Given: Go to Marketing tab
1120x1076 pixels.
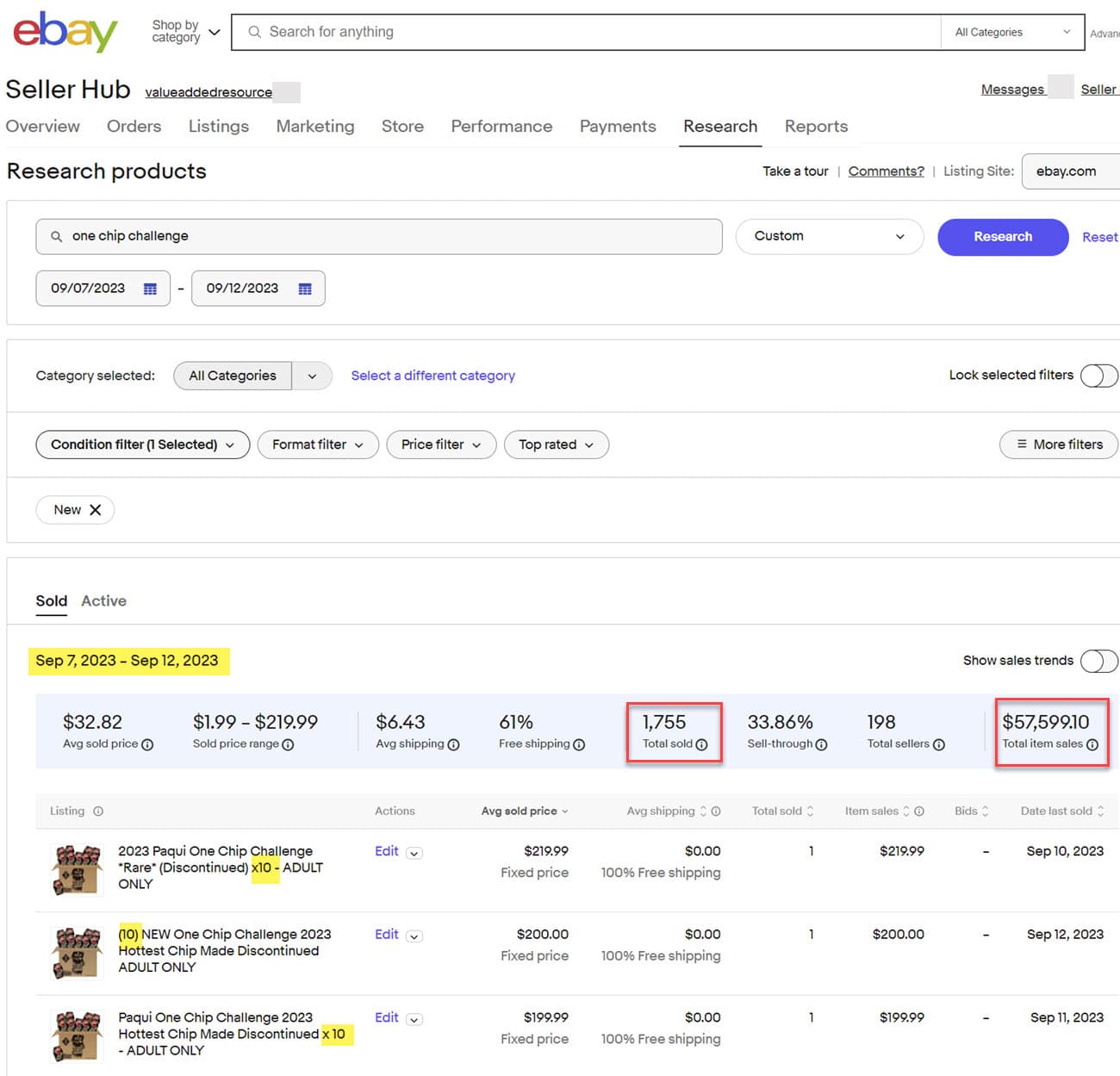Looking at the screenshot, I should pos(315,126).
